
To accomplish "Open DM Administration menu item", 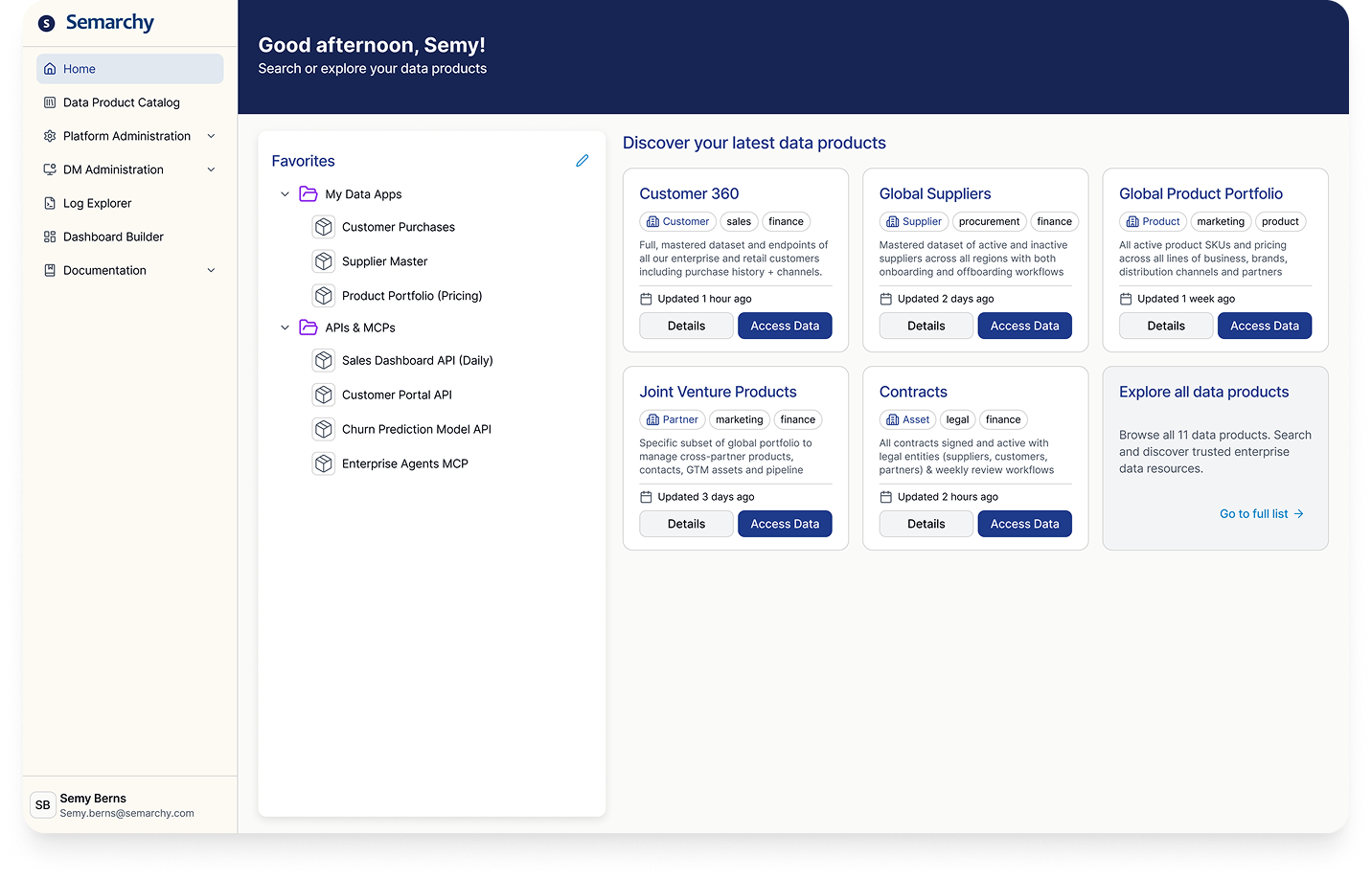I will [130, 169].
